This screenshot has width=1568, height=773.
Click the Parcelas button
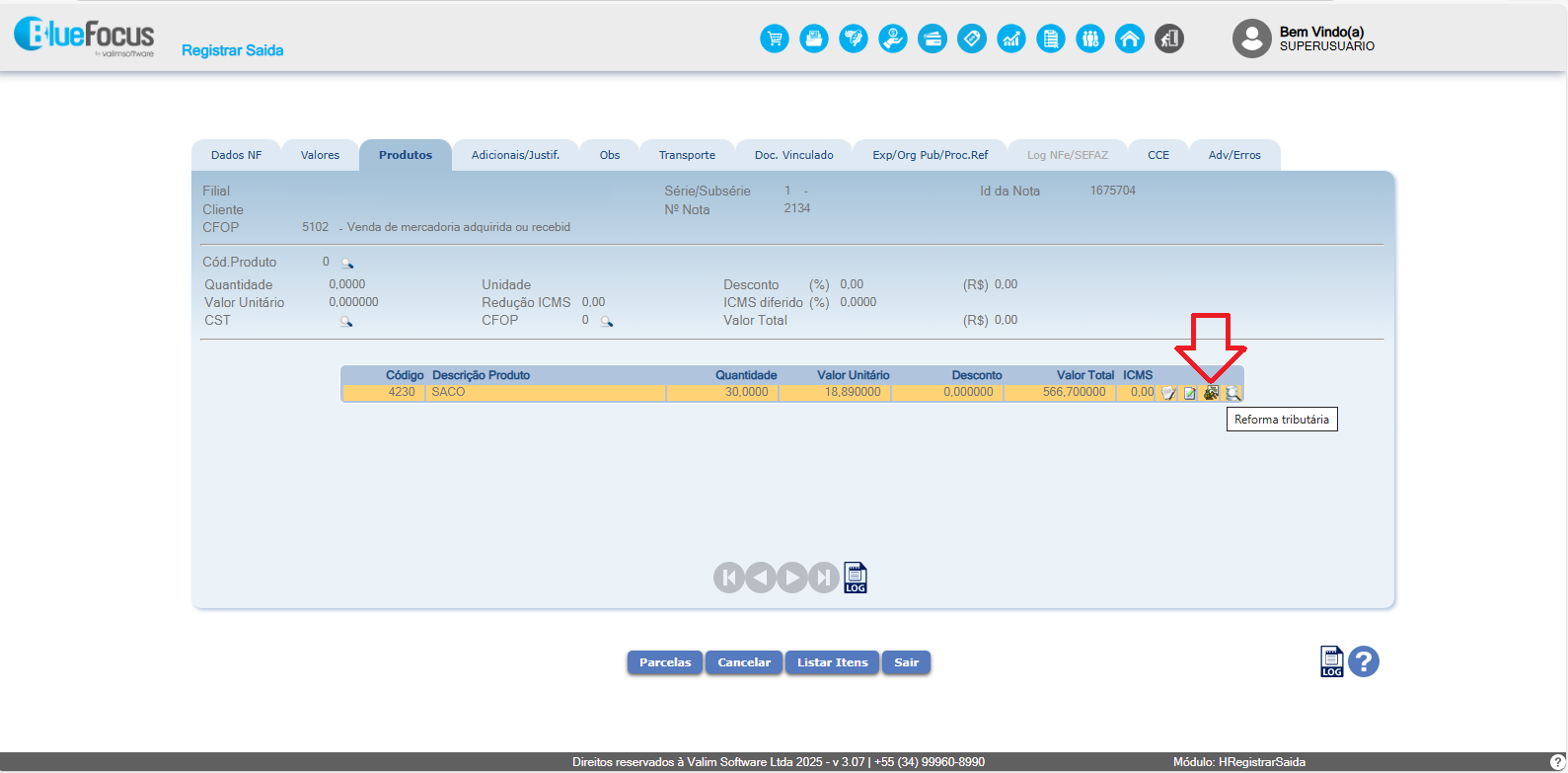pos(665,662)
